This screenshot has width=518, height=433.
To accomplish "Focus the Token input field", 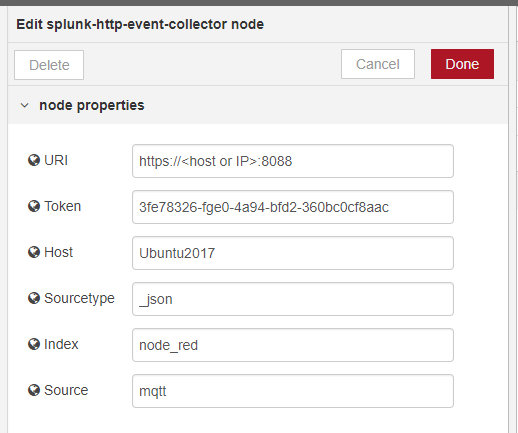I will pyautogui.click(x=293, y=207).
